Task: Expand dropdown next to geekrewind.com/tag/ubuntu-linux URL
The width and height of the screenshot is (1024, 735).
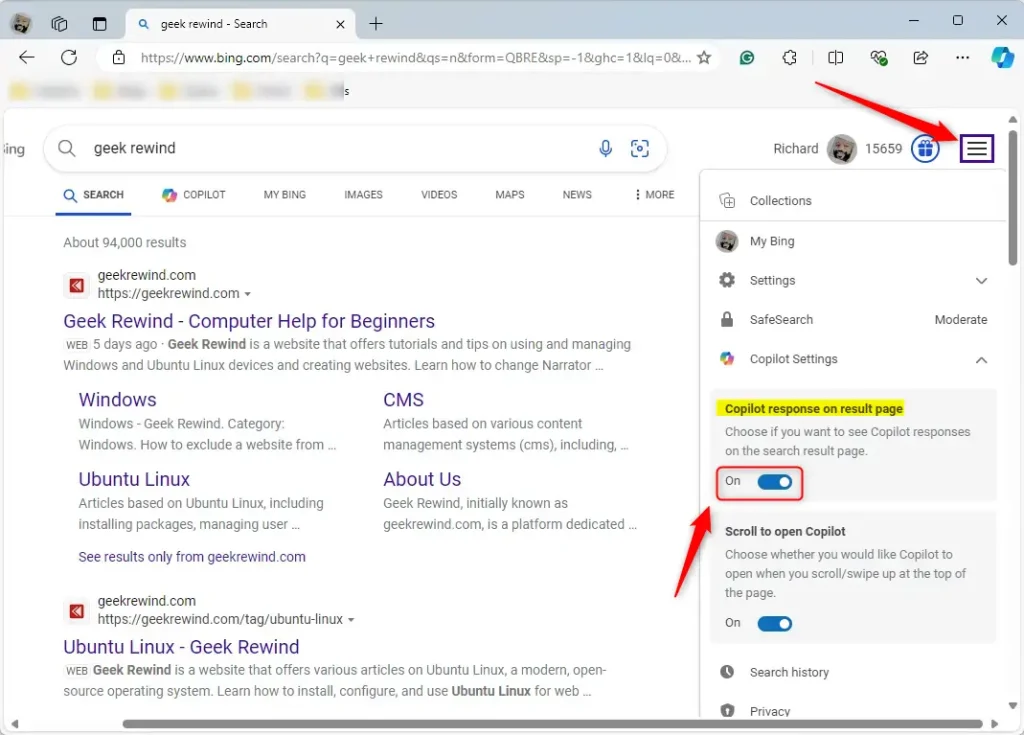Action: 351,619
